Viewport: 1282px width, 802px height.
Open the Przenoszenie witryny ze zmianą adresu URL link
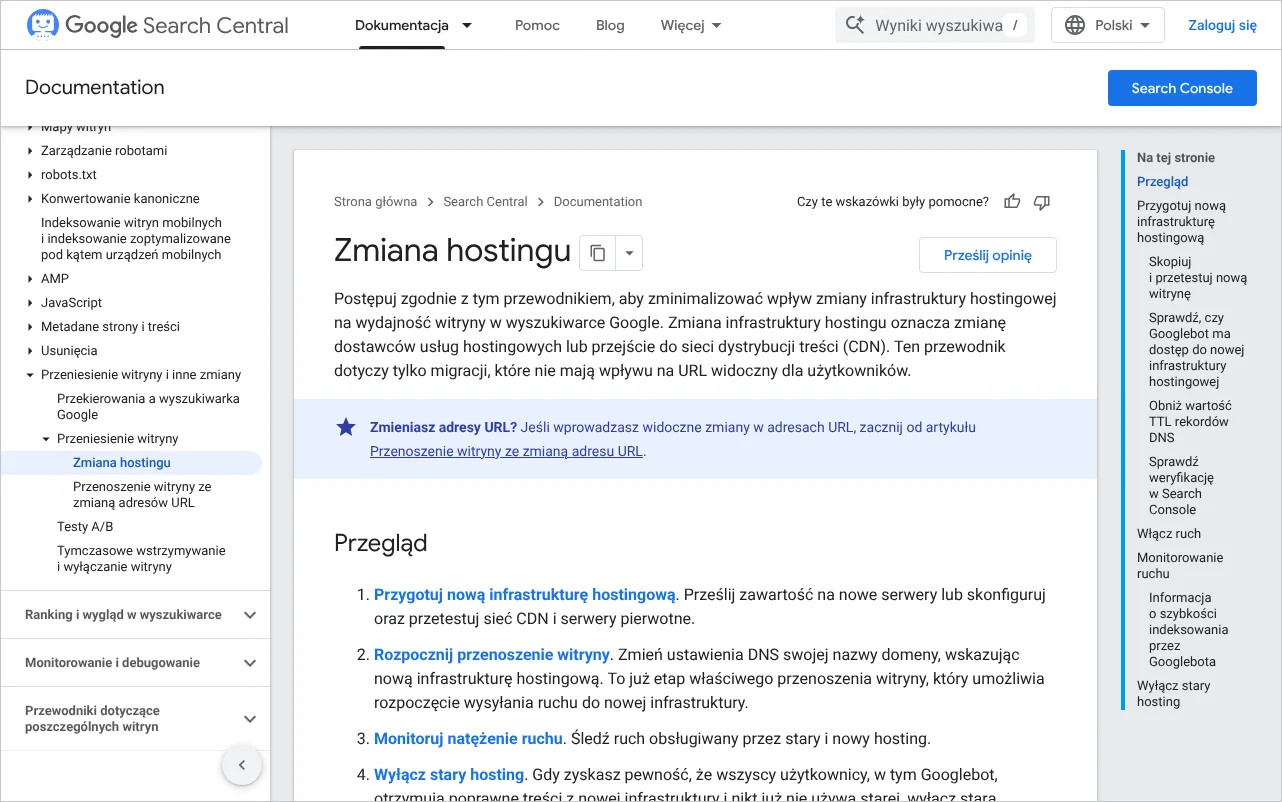(506, 451)
